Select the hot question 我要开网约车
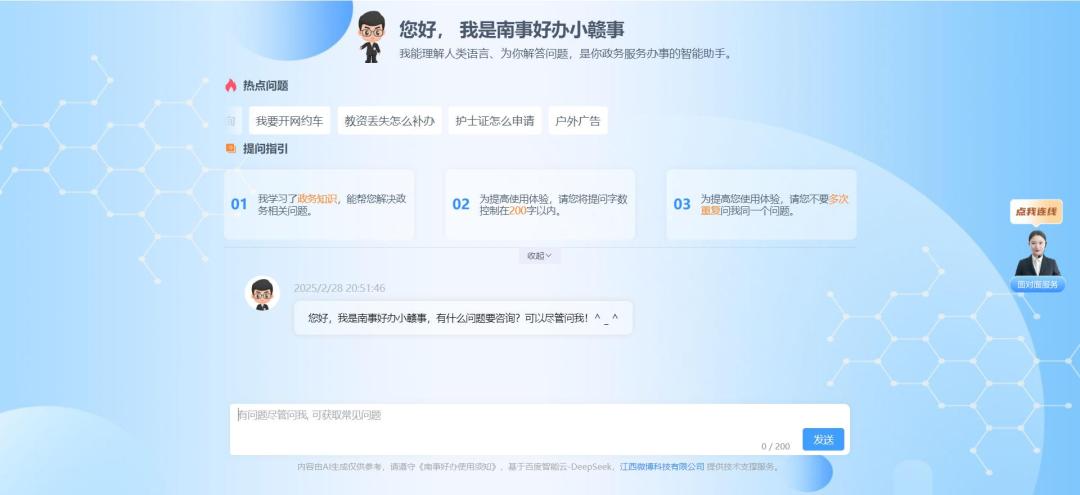The height and width of the screenshot is (495, 1080). 289,120
